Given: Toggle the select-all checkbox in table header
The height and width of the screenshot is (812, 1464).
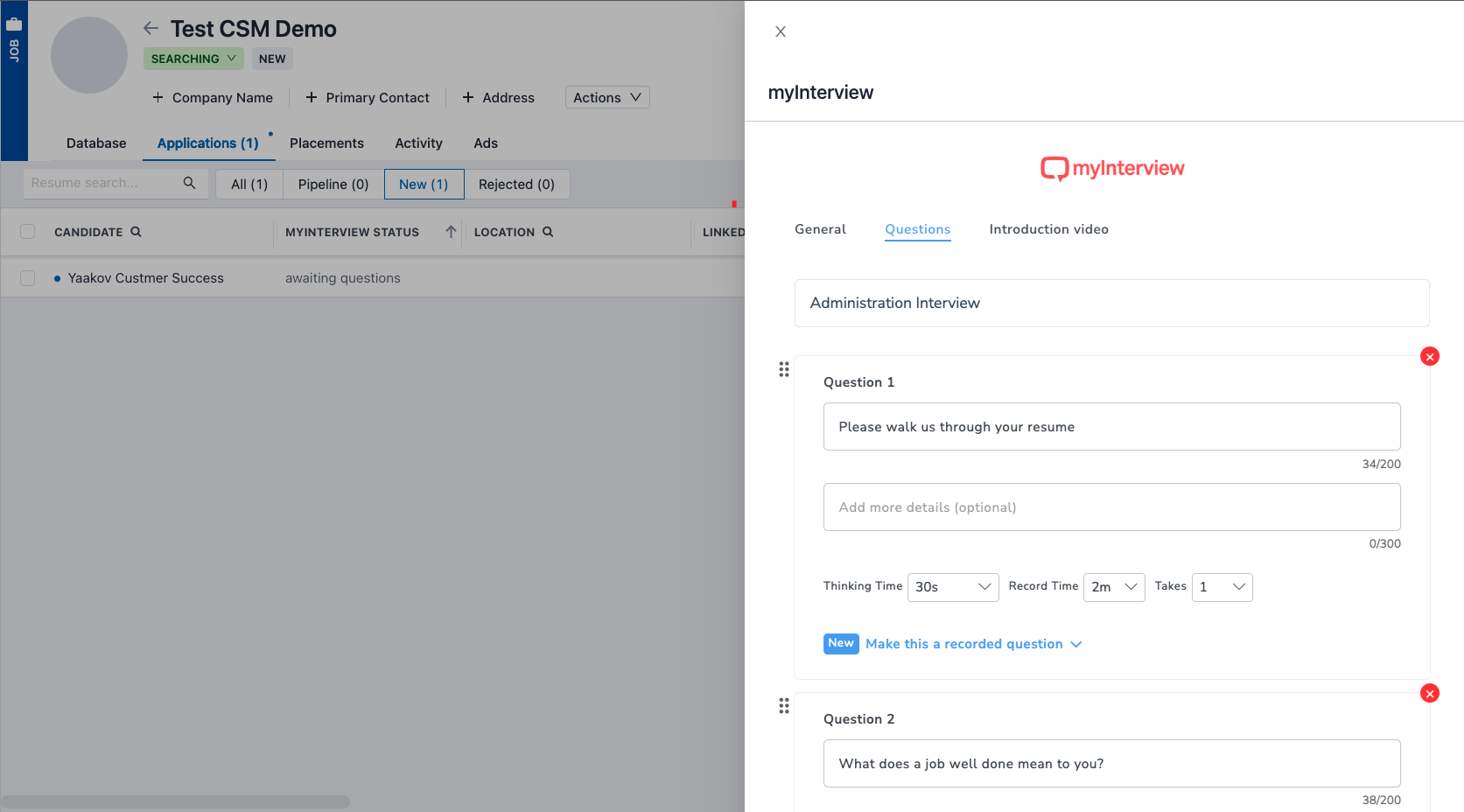Looking at the screenshot, I should click(28, 232).
